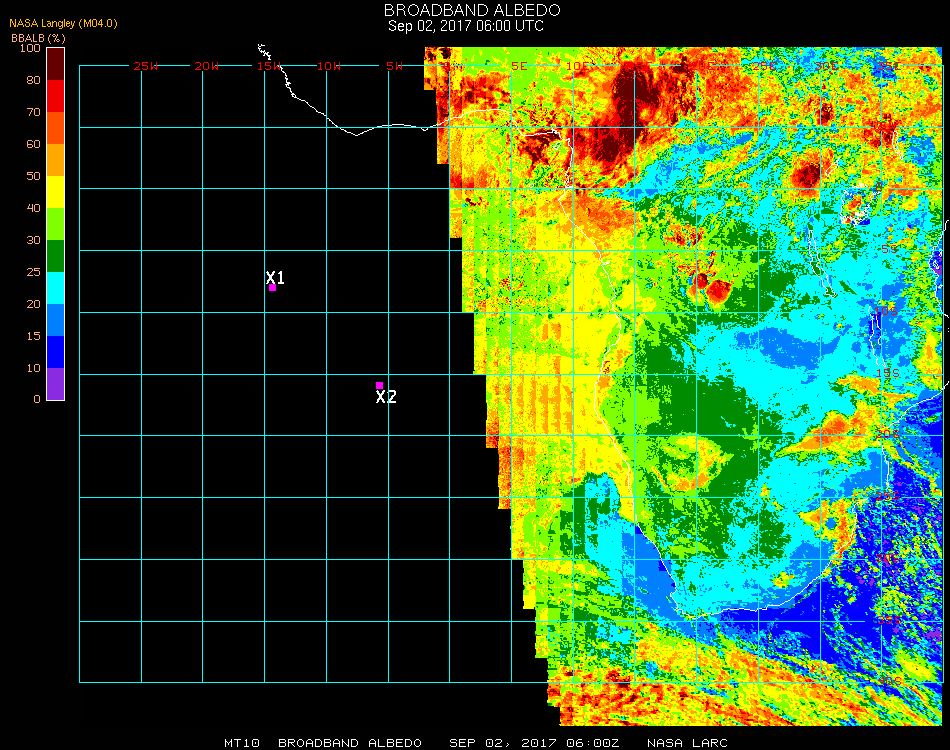Screen dimensions: 950x750
Task: Pick the orange 50-60% legend swatch
Action: tap(56, 160)
